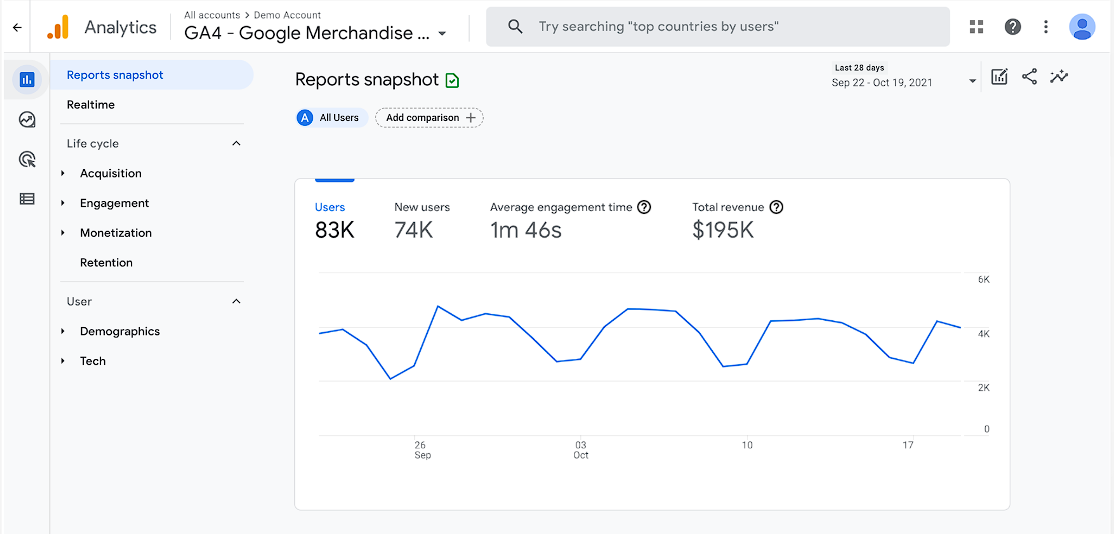Click the Add comparison button

(429, 118)
